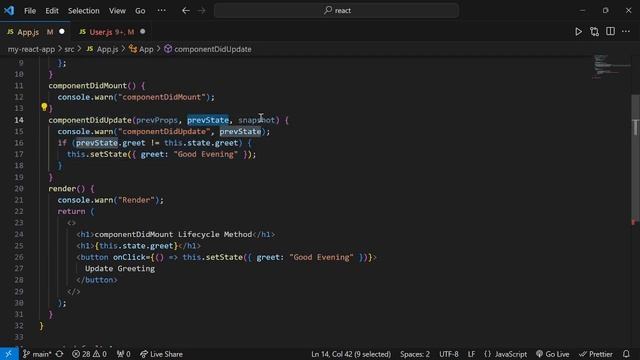This screenshot has width=640, height=360.
Task: Select my-react-app in the breadcrumb
Action: [31, 49]
